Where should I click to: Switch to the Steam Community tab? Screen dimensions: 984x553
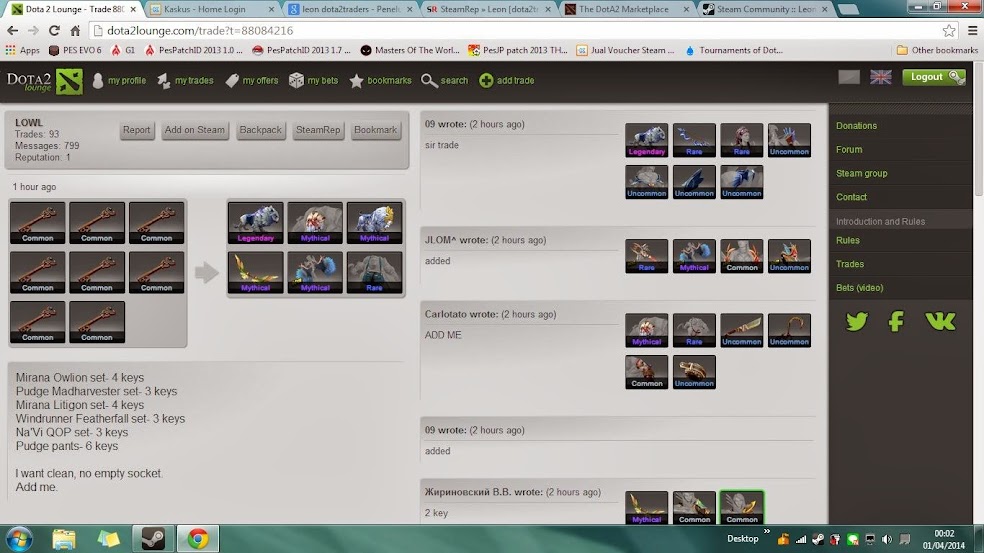tap(764, 9)
